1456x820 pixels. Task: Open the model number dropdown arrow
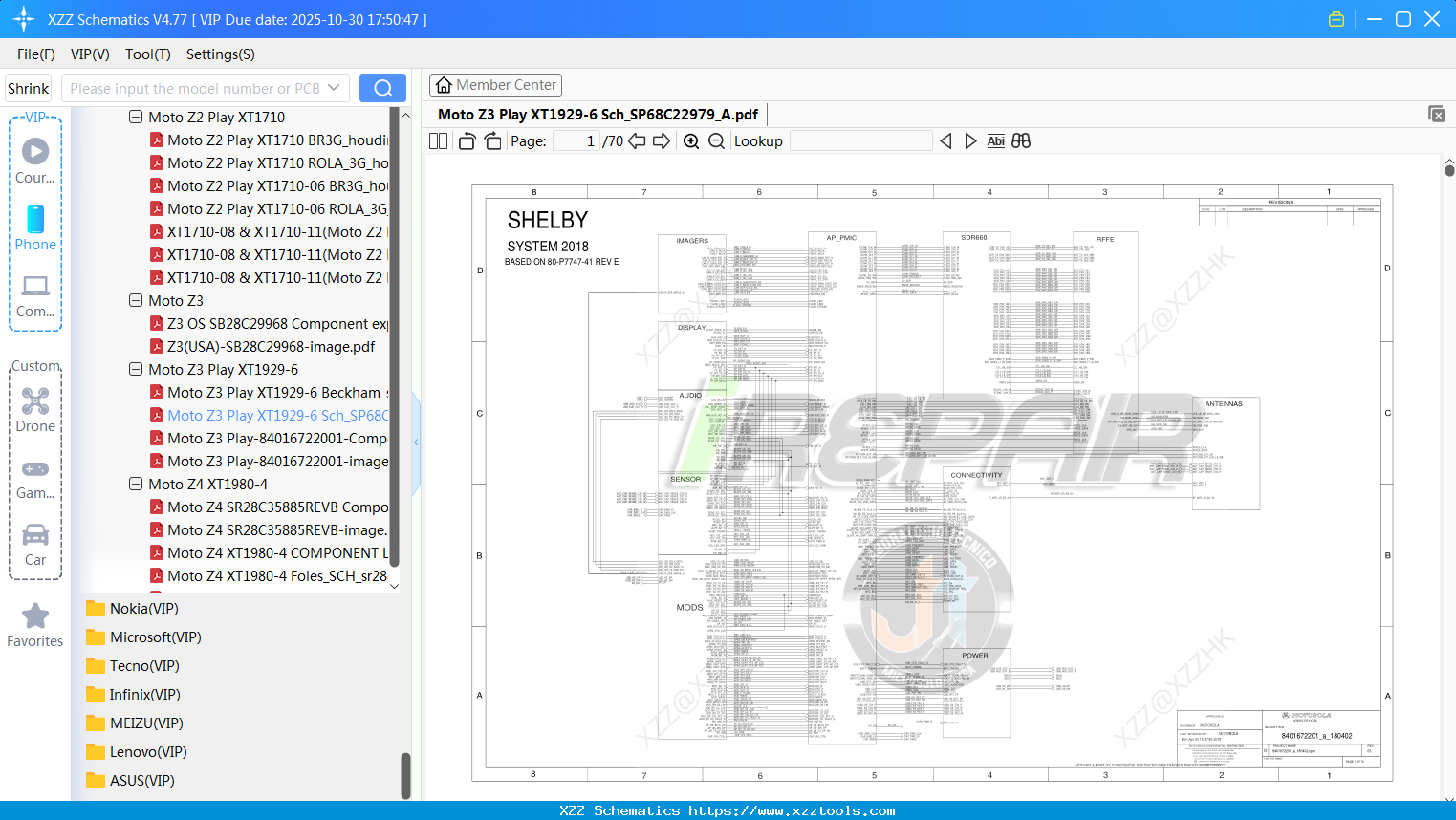pyautogui.click(x=334, y=88)
